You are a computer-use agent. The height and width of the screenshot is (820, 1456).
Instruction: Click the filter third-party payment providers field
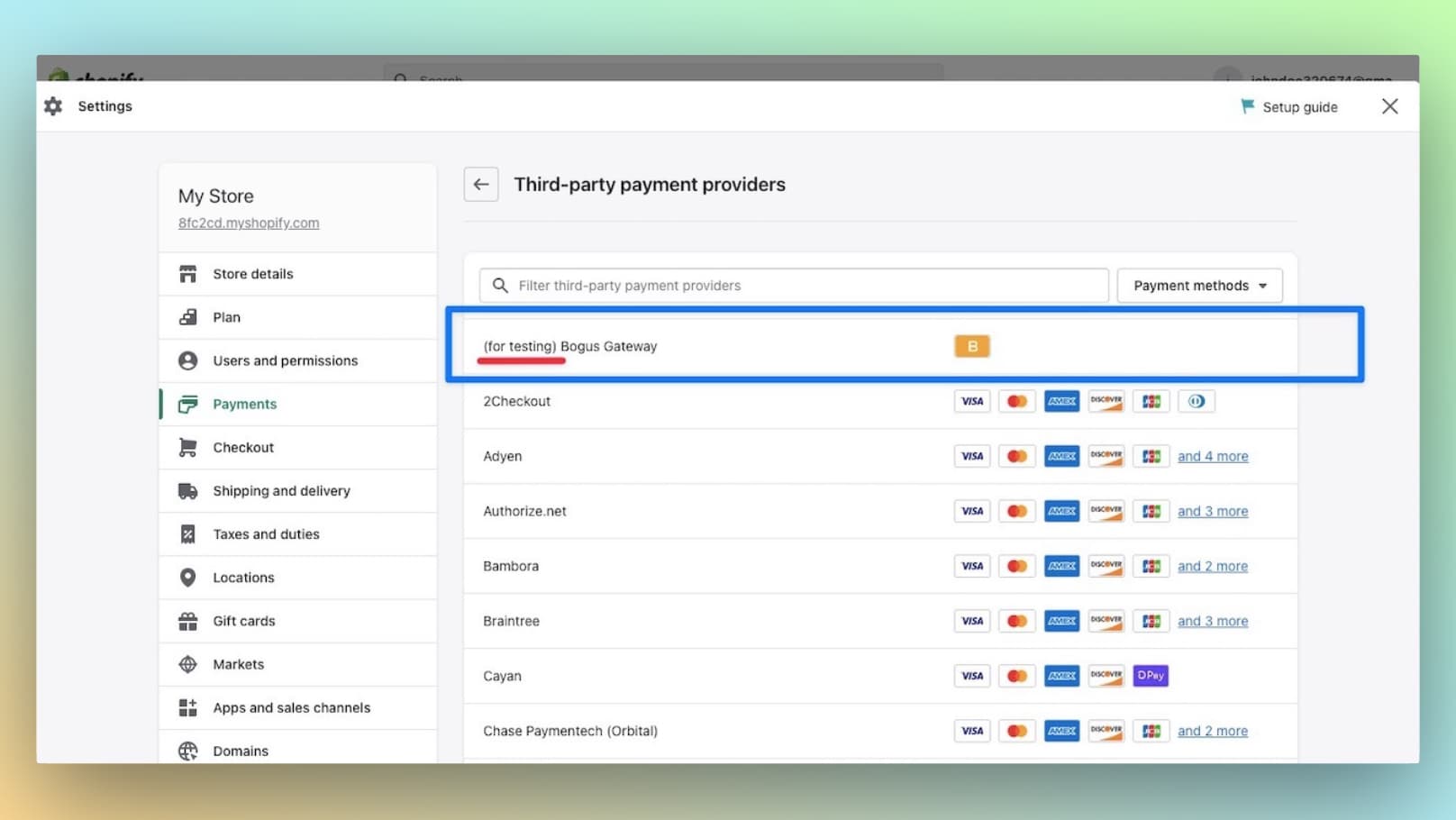tap(794, 286)
